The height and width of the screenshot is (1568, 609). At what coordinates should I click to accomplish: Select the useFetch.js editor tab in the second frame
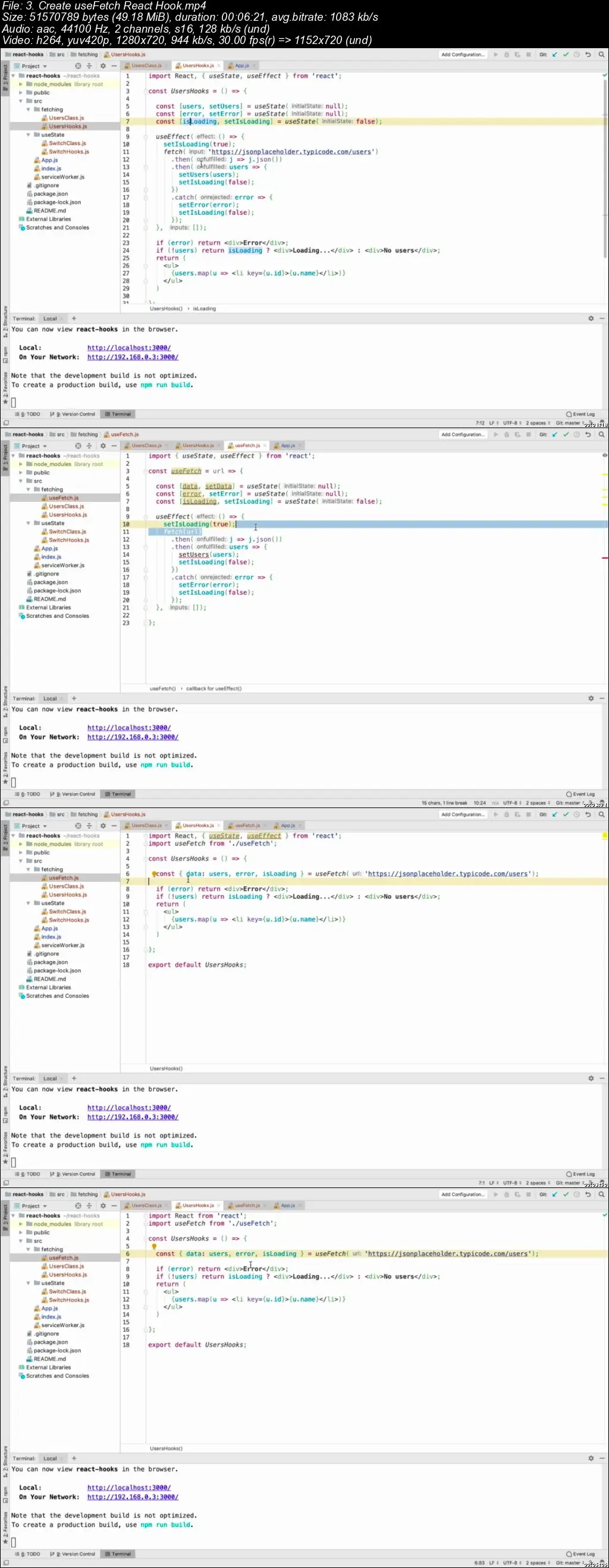247,445
